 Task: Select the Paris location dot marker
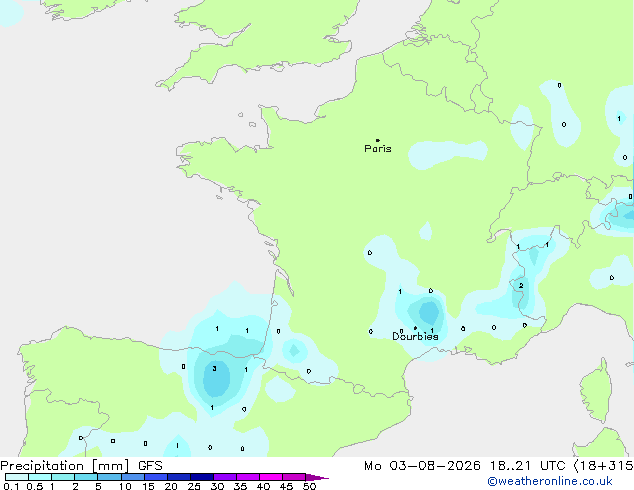point(378,140)
